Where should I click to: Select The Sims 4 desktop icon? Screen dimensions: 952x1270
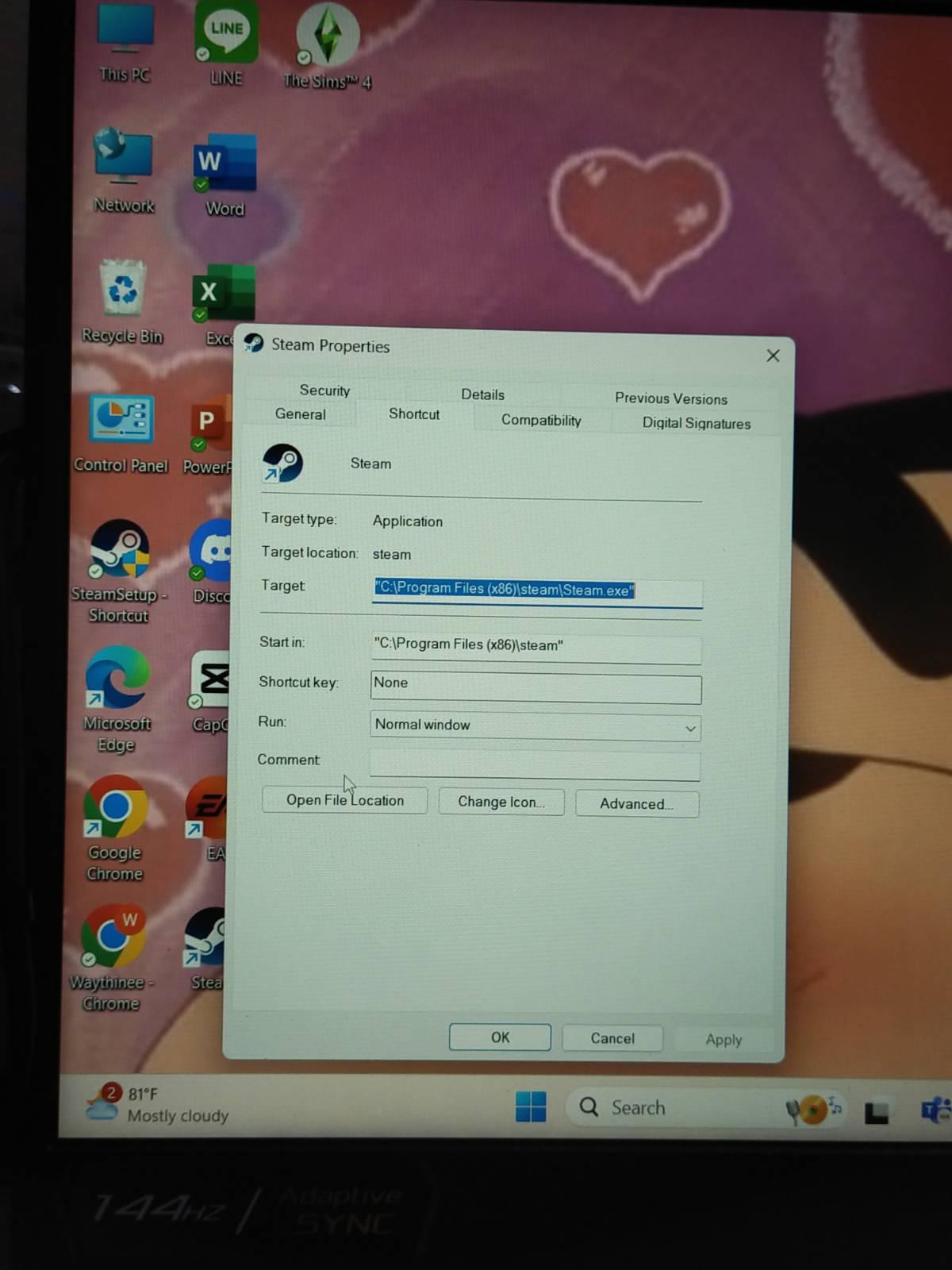pos(327,48)
